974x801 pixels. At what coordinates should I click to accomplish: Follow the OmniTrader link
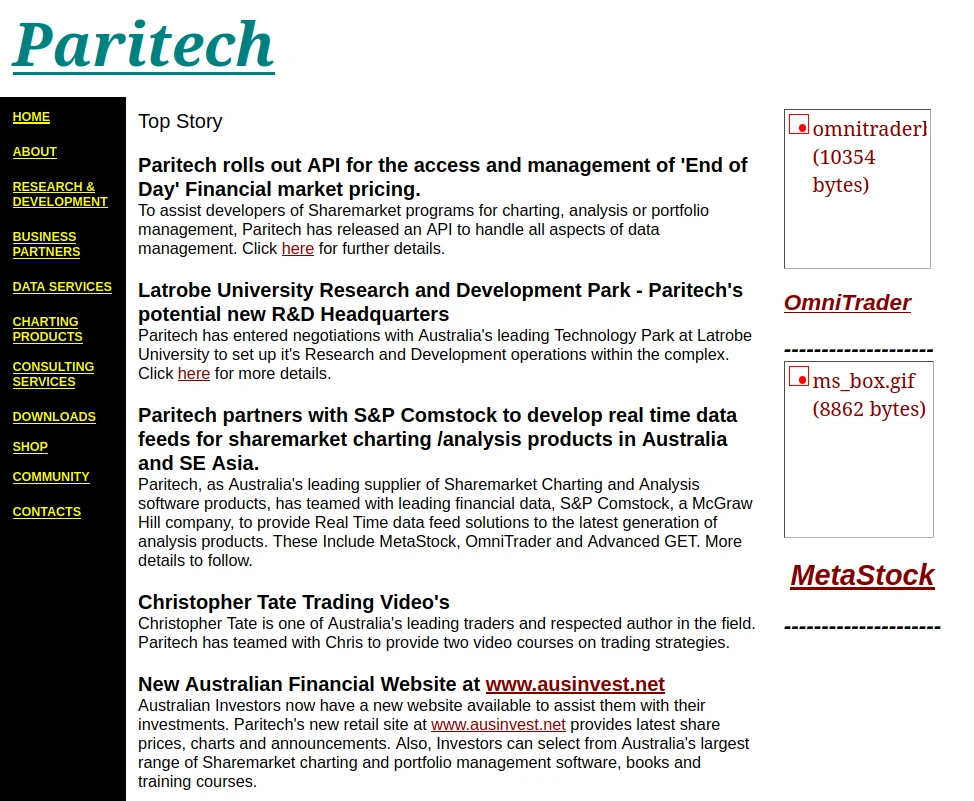coord(847,302)
